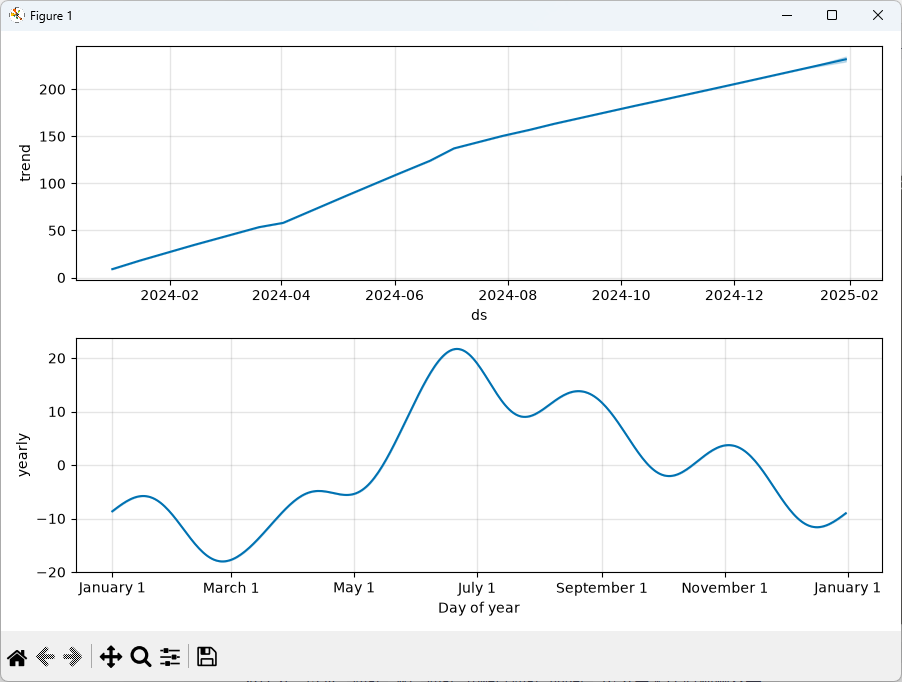Click the July 1 tick label
This screenshot has height=682, width=902.
(476, 588)
